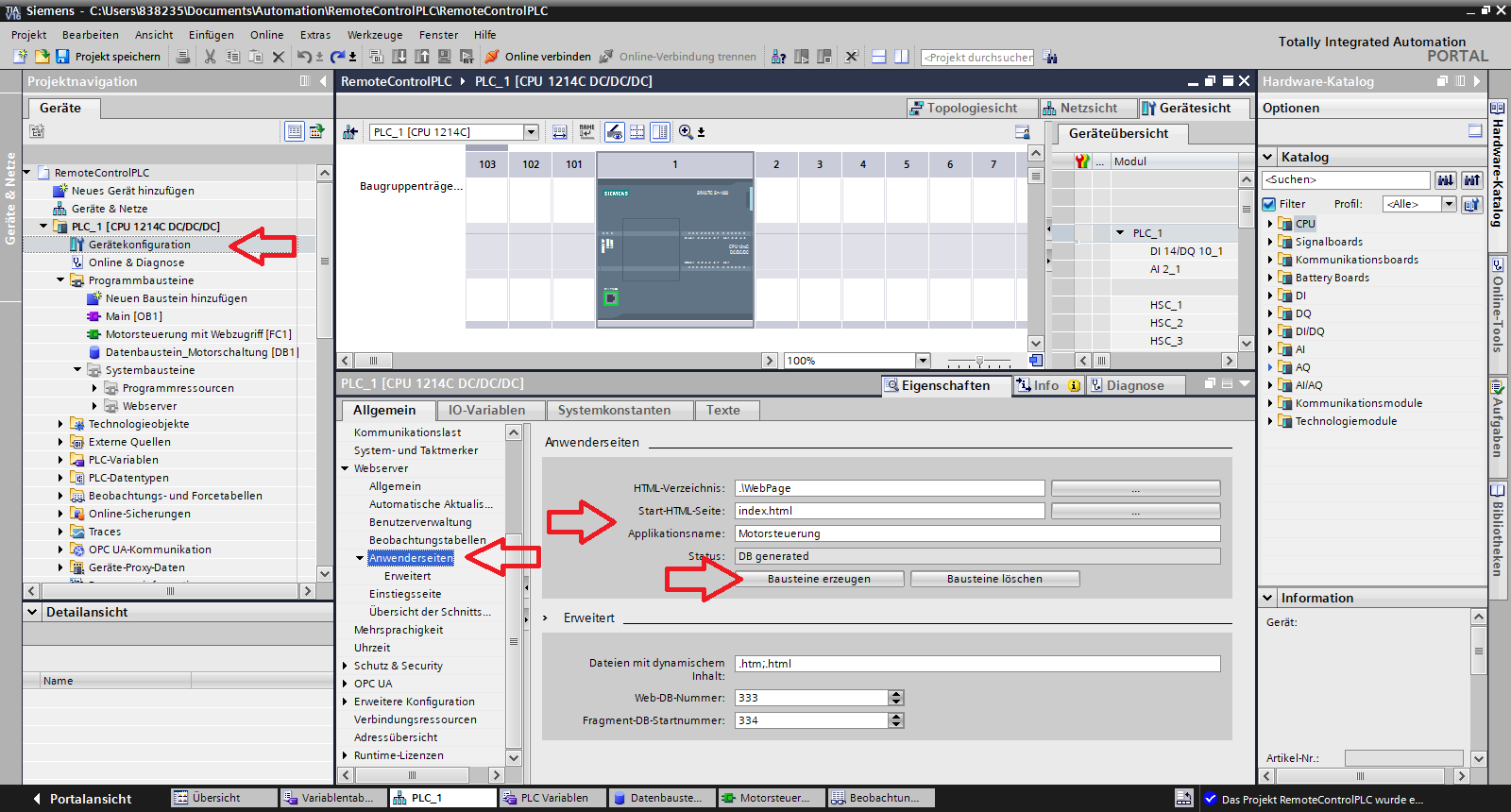Enable the Filter checkbox in the catalog
Image resolution: width=1511 pixels, height=812 pixels.
(x=1269, y=204)
